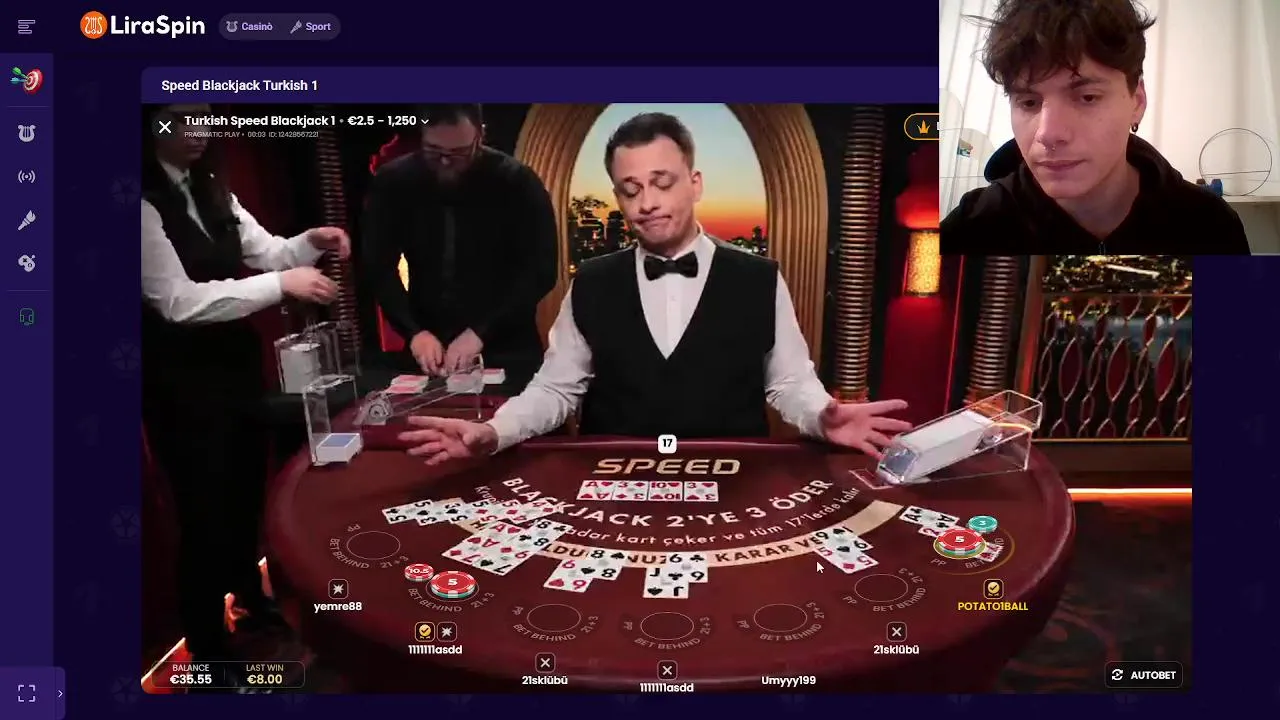Click the AUTOBET button

1144,675
